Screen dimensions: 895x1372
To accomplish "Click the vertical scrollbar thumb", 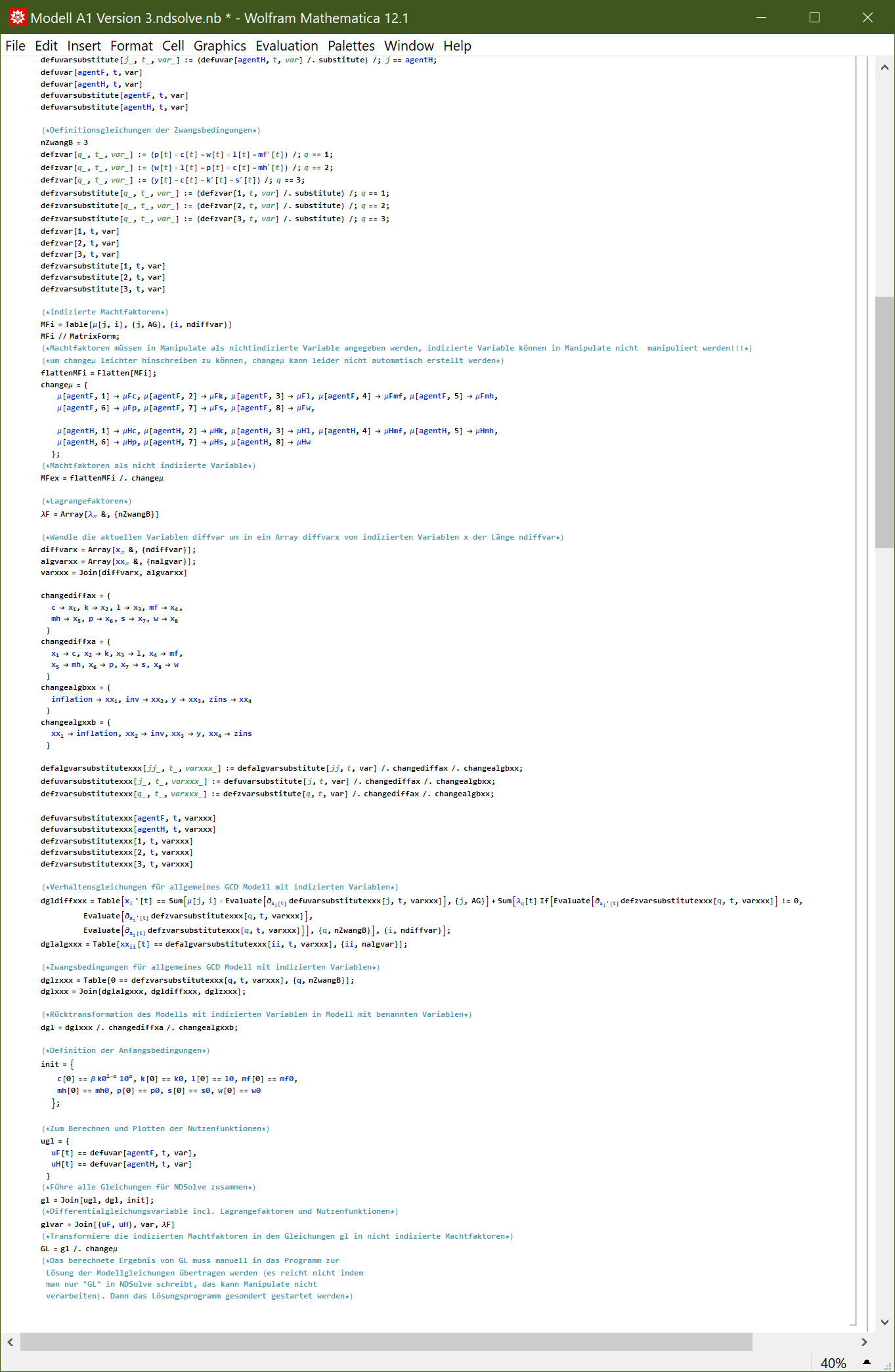I will pyautogui.click(x=884, y=422).
